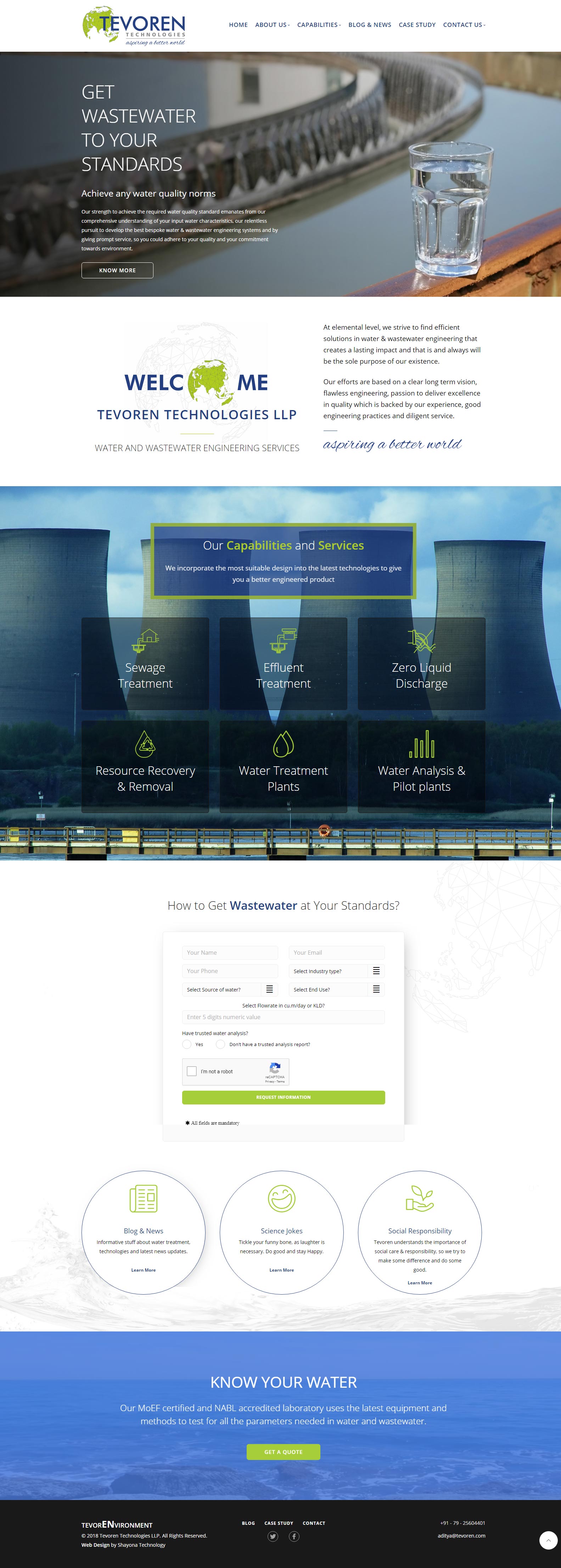The height and width of the screenshot is (1568, 561).
Task: Click the footer Blog link
Action: tap(248, 1523)
